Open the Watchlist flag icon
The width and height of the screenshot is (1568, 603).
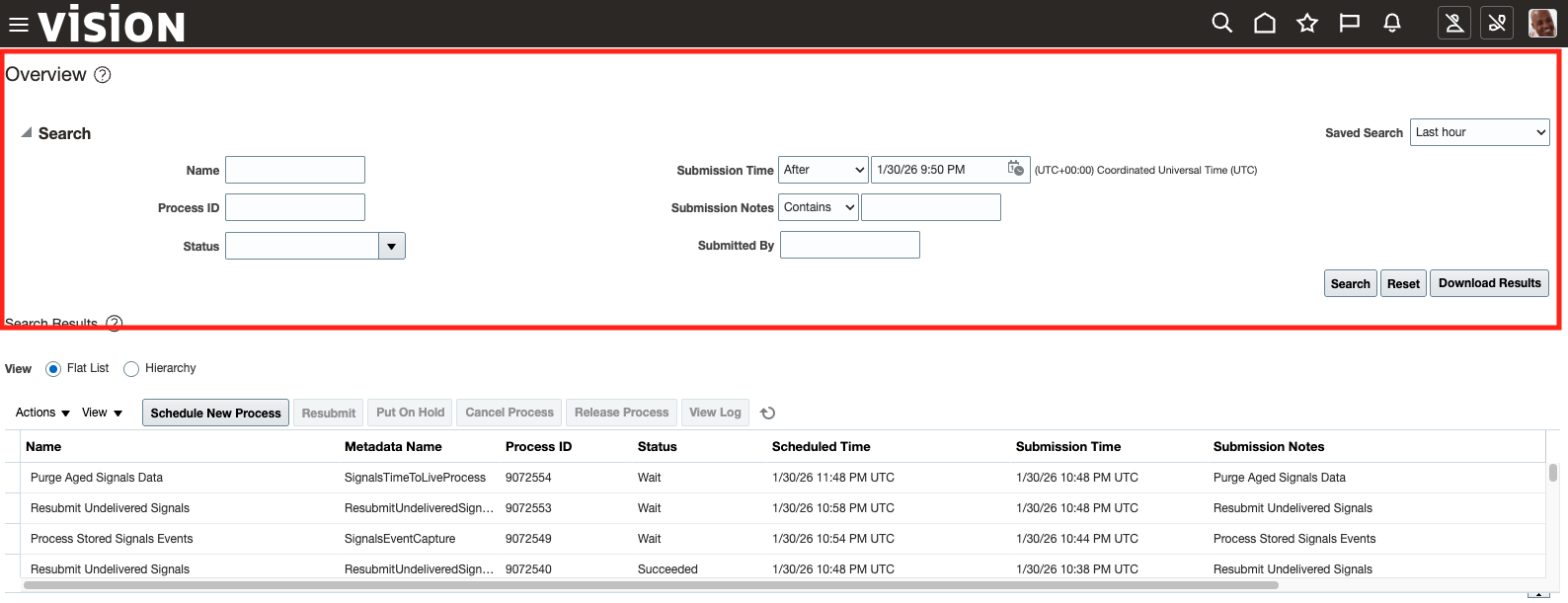[x=1350, y=23]
